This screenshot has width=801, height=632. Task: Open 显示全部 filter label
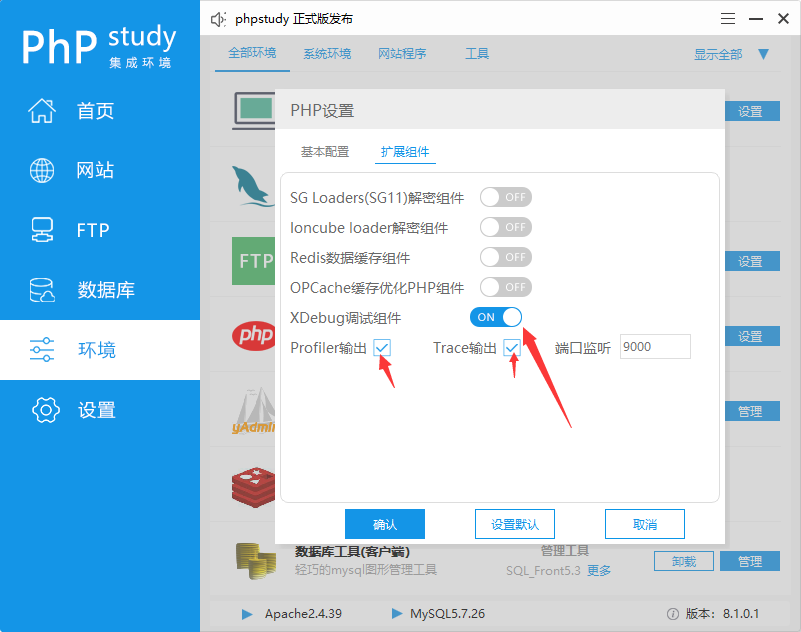point(718,55)
